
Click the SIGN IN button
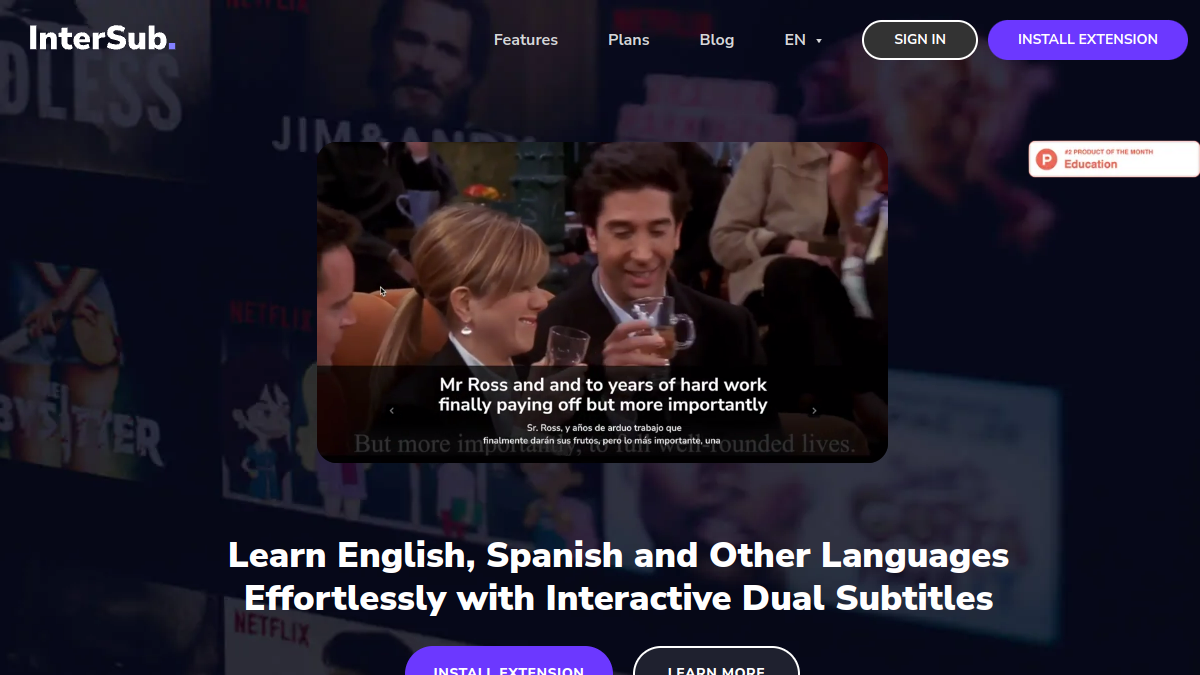pos(920,40)
